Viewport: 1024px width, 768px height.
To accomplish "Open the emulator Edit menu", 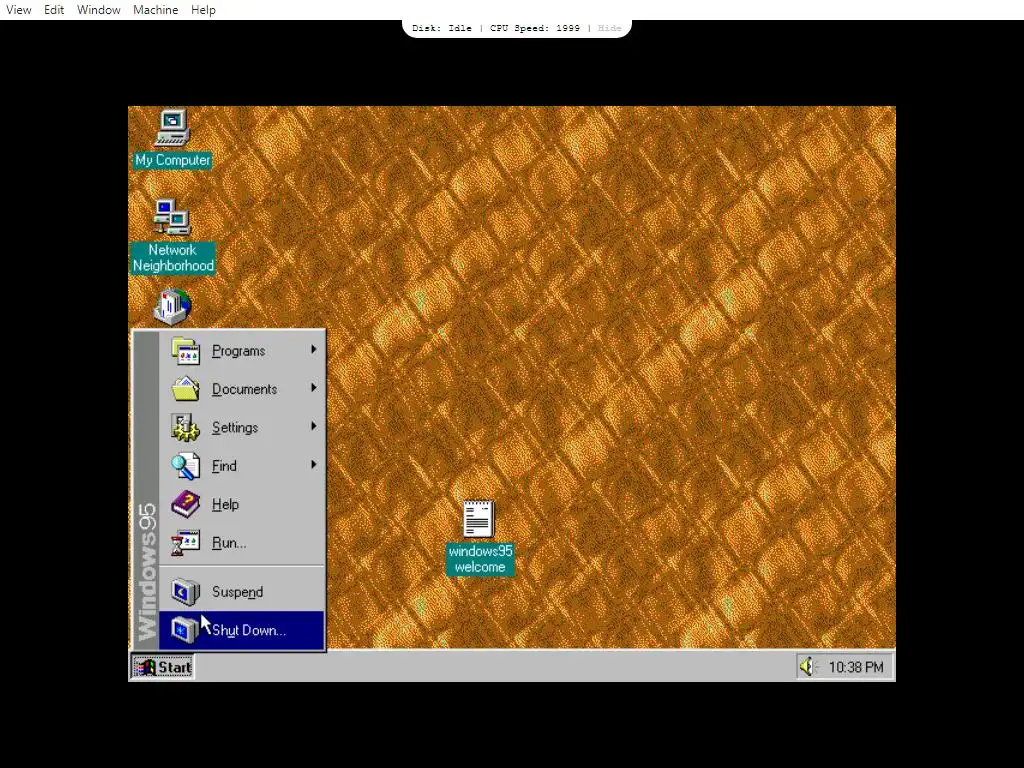I will (54, 10).
